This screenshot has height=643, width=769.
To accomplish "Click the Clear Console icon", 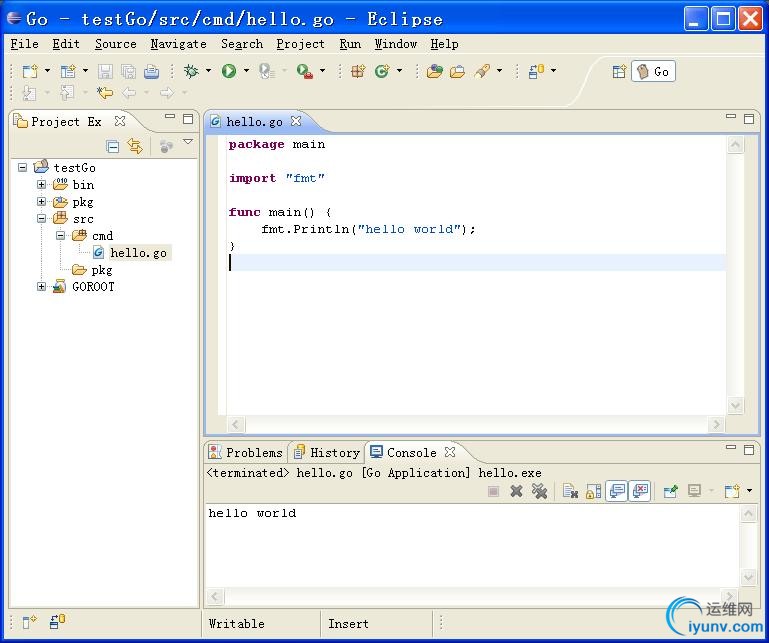I will pos(570,491).
